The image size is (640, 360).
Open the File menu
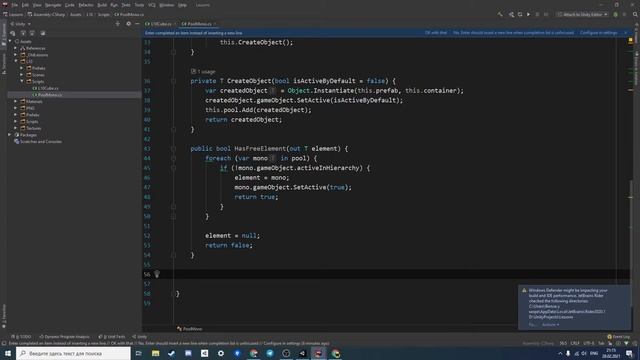pos(15,5)
